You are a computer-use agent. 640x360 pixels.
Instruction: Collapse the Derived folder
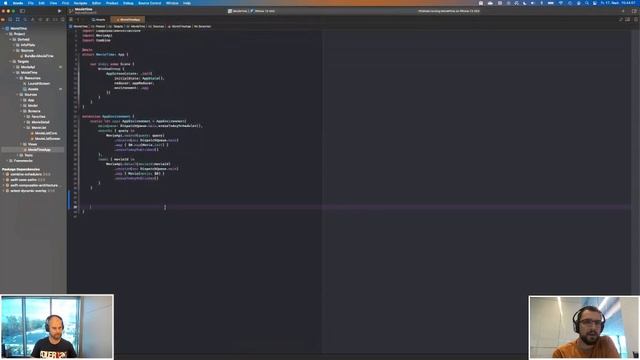pos(11,40)
